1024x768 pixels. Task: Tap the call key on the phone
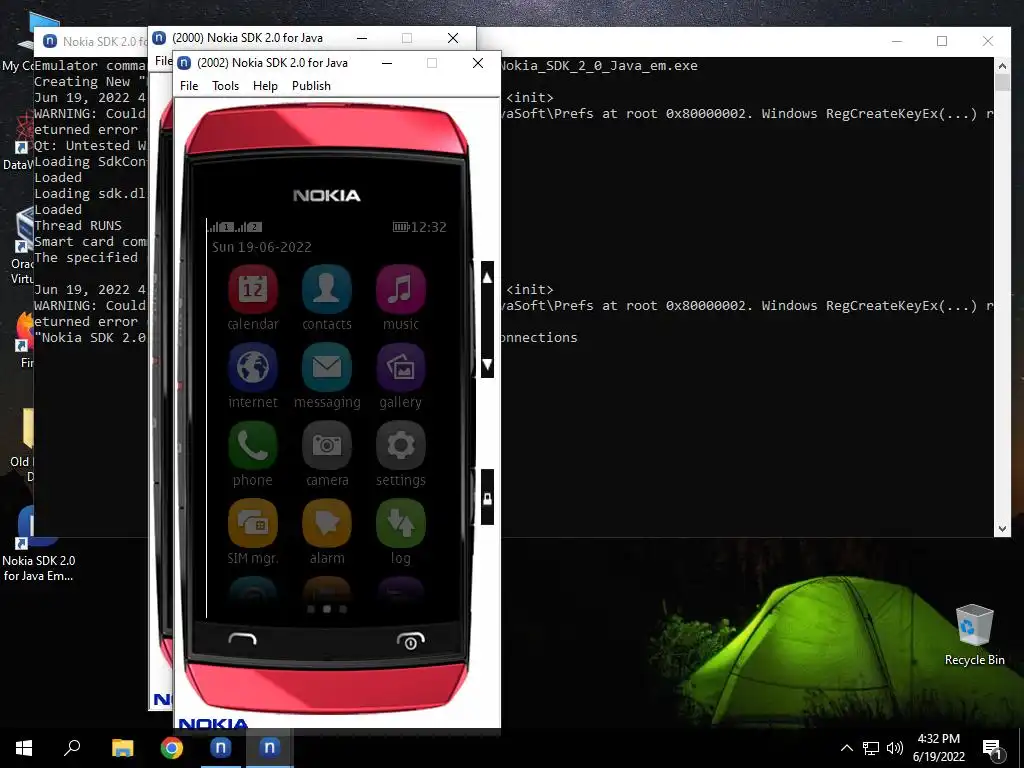point(242,639)
